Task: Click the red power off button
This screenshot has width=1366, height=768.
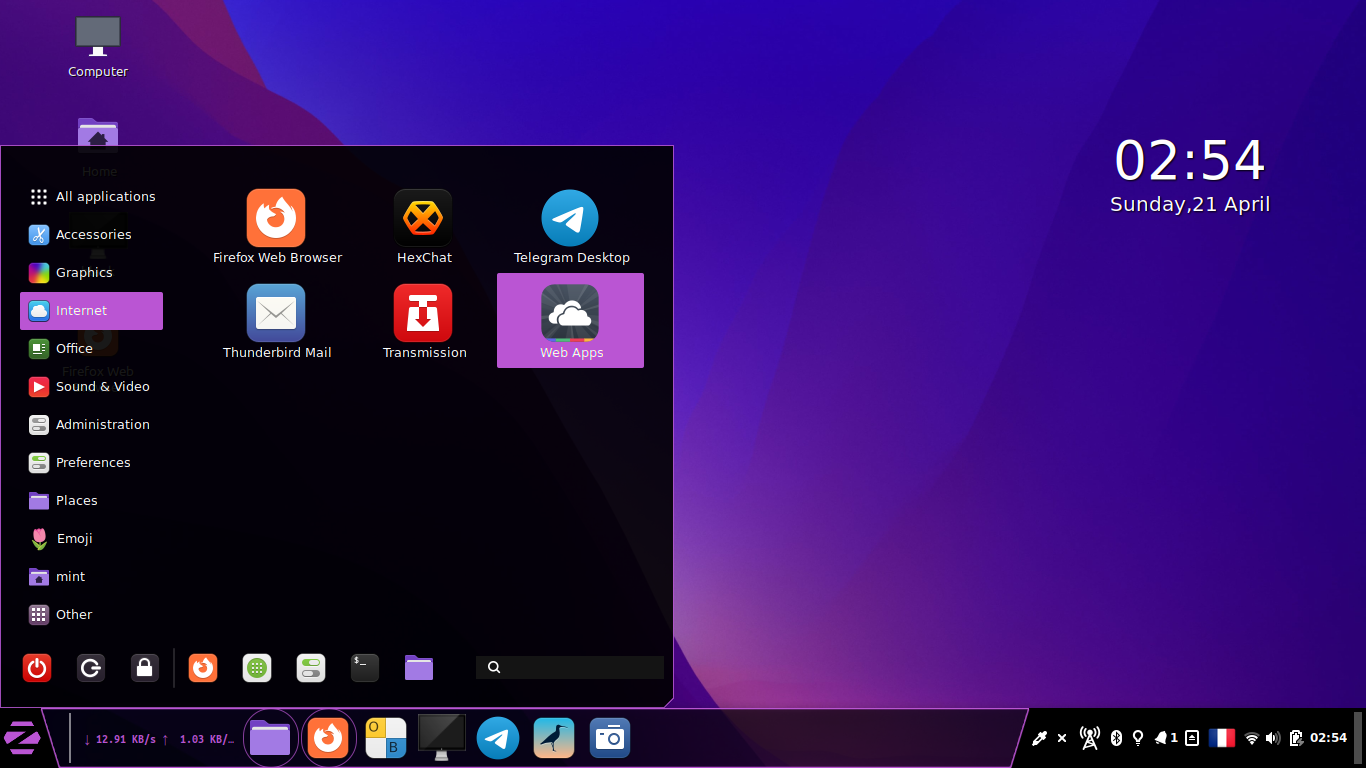Action: pos(37,668)
